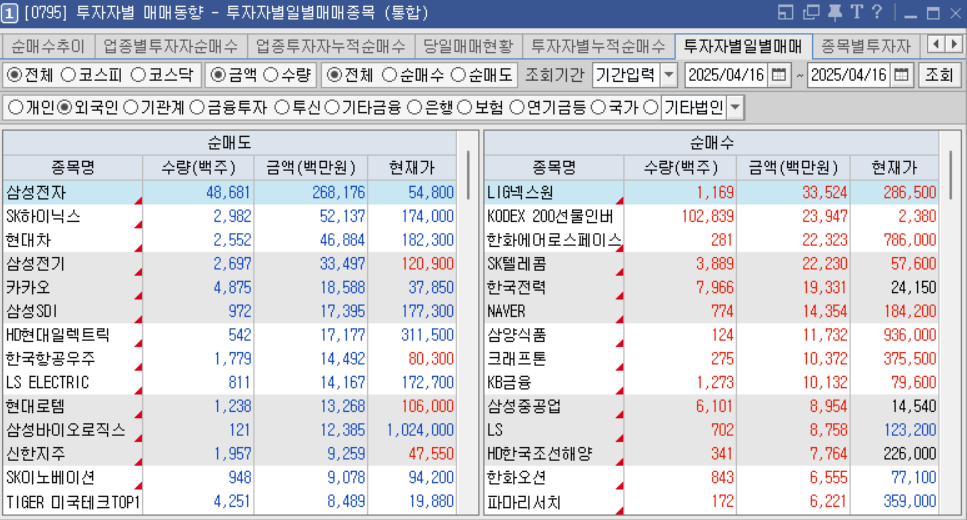Open the 기간입력 period dropdown

[x=669, y=75]
